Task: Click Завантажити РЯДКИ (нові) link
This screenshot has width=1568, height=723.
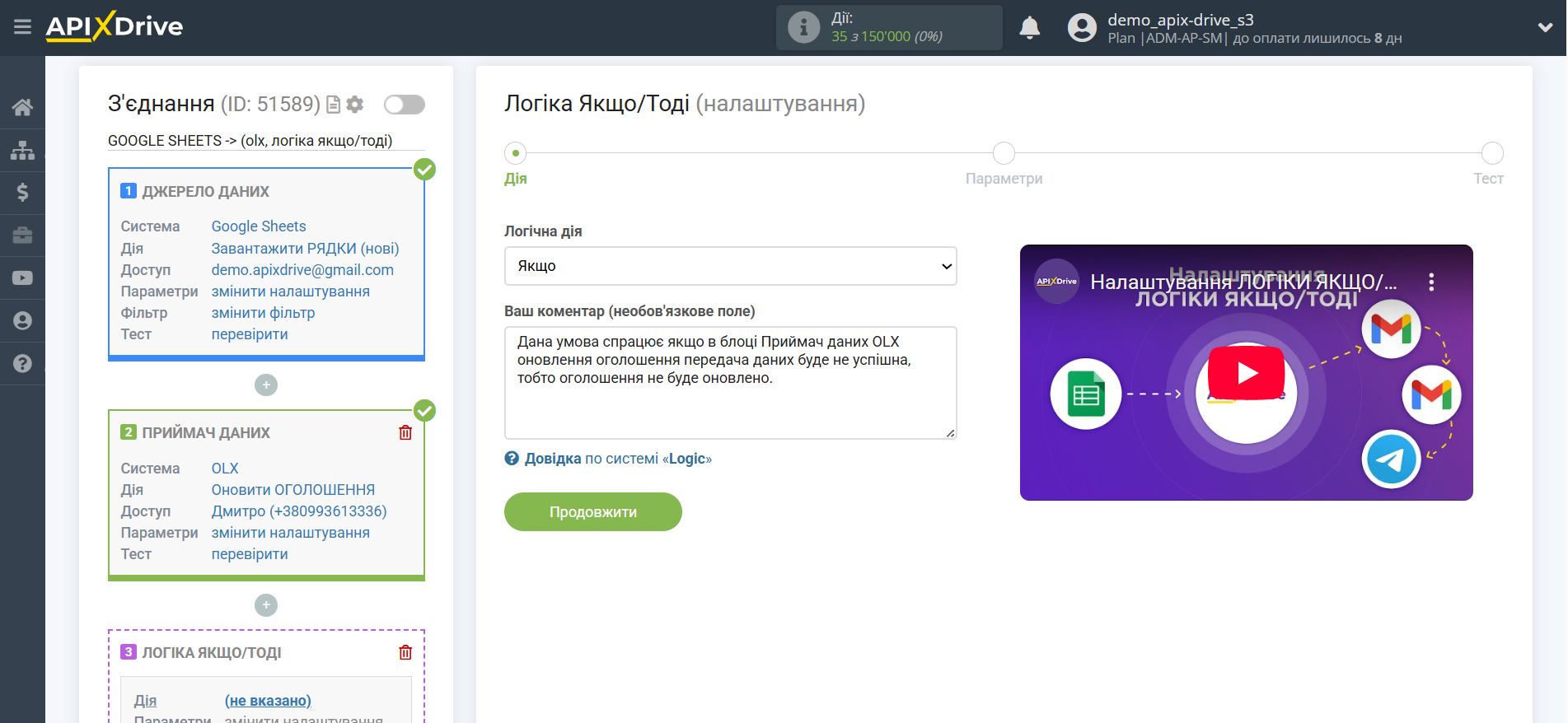Action: (x=305, y=249)
